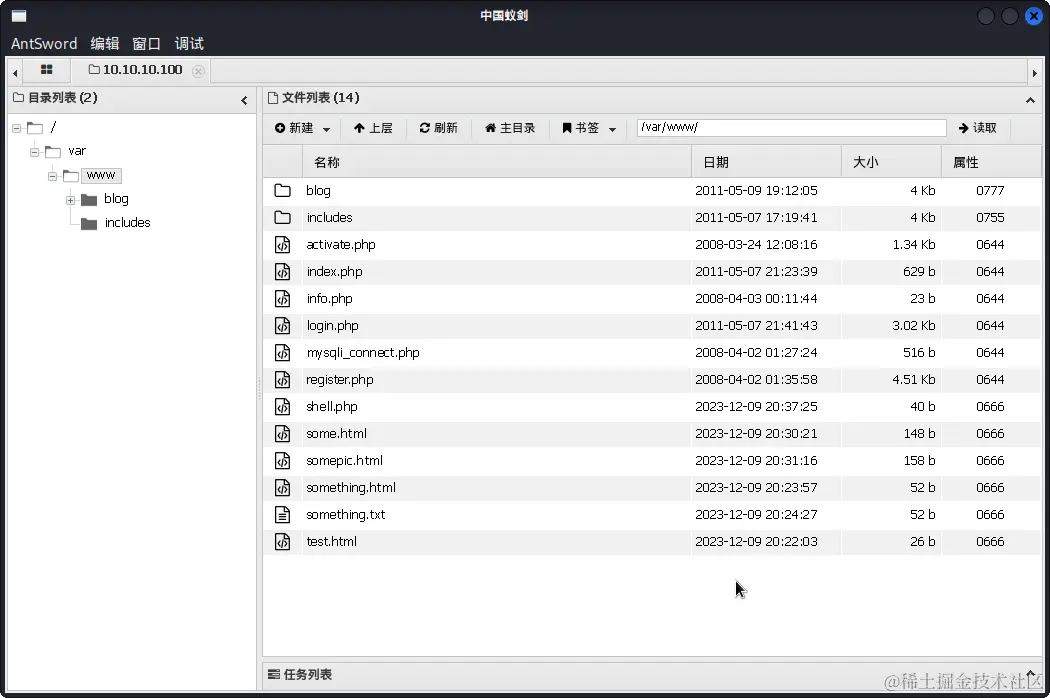Click the 0755 permission cell
This screenshot has height=698, width=1050.
tap(990, 217)
